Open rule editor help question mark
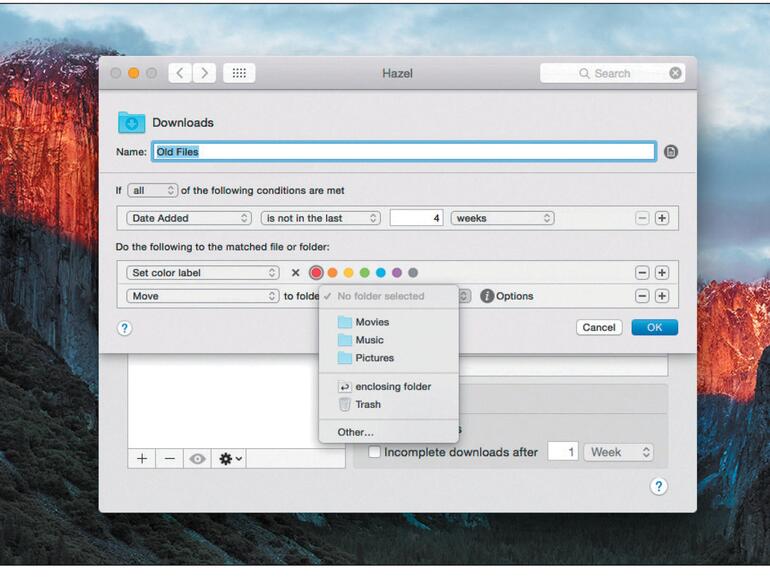The image size is (770, 578). (x=125, y=328)
